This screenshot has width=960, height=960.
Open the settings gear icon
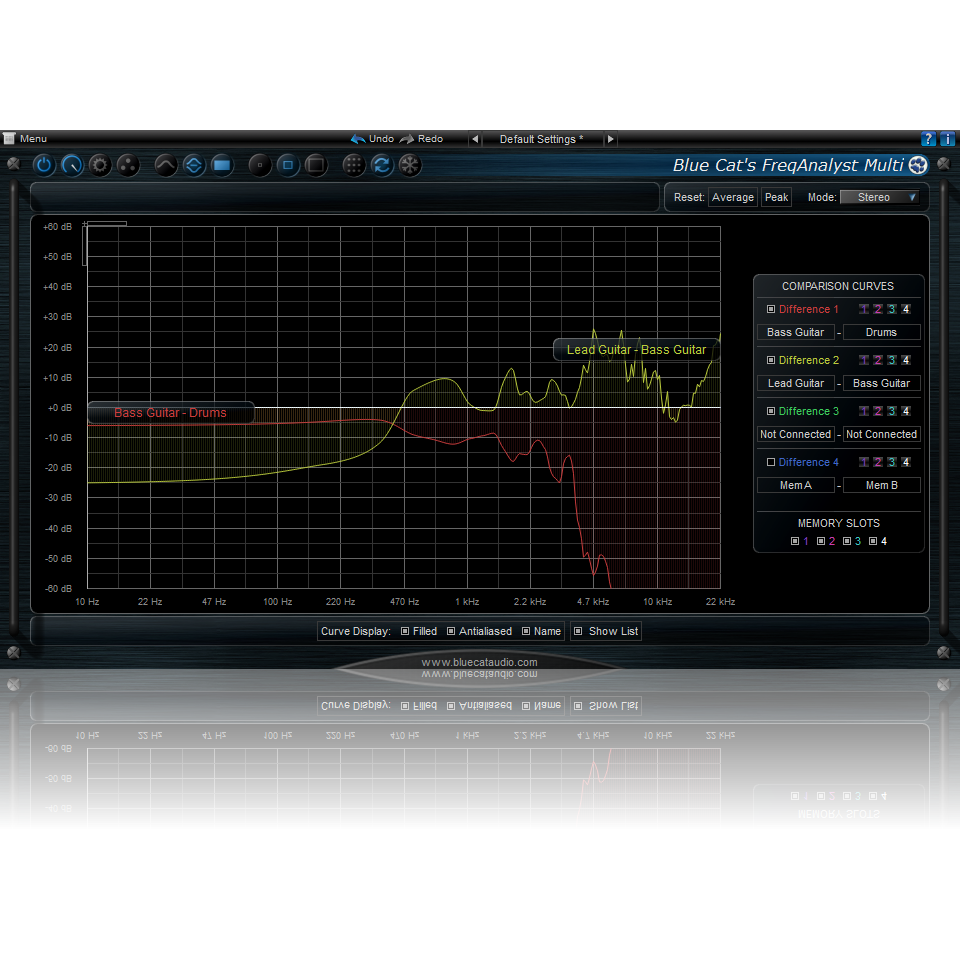point(99,165)
